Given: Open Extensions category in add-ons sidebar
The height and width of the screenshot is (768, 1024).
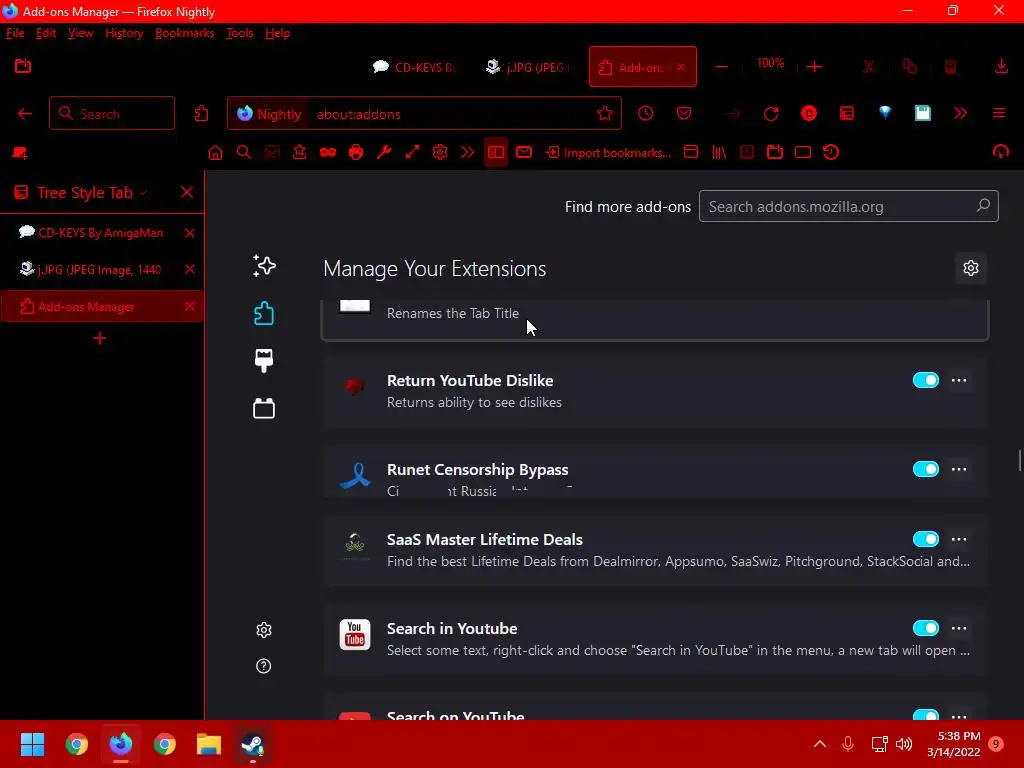Looking at the screenshot, I should (264, 313).
